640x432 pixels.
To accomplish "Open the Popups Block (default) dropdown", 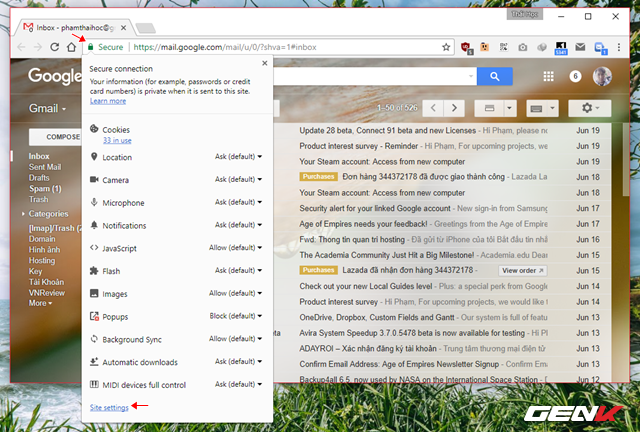I will 236,316.
